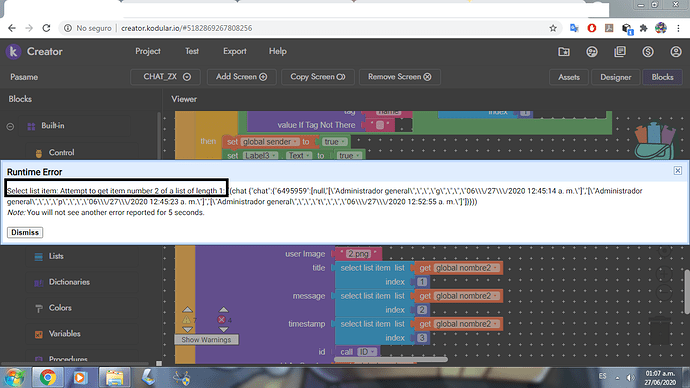
Task: Open the CHAT_ZX screen dropdown
Action: pos(166,77)
